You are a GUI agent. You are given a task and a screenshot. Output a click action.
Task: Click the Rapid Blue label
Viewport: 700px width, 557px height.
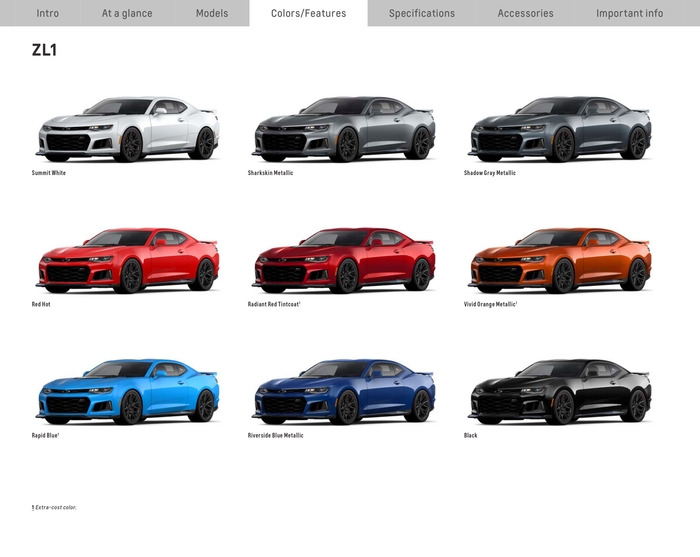click(x=46, y=436)
